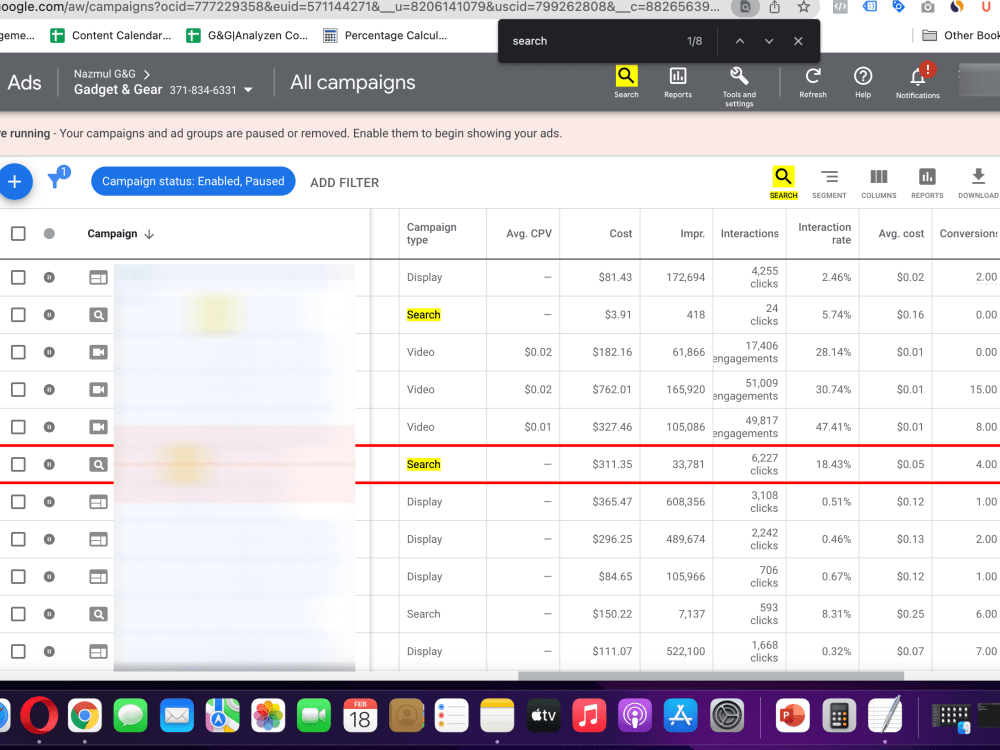Click the next match arrow in find bar
Image resolution: width=1000 pixels, height=750 pixels.
tap(769, 41)
